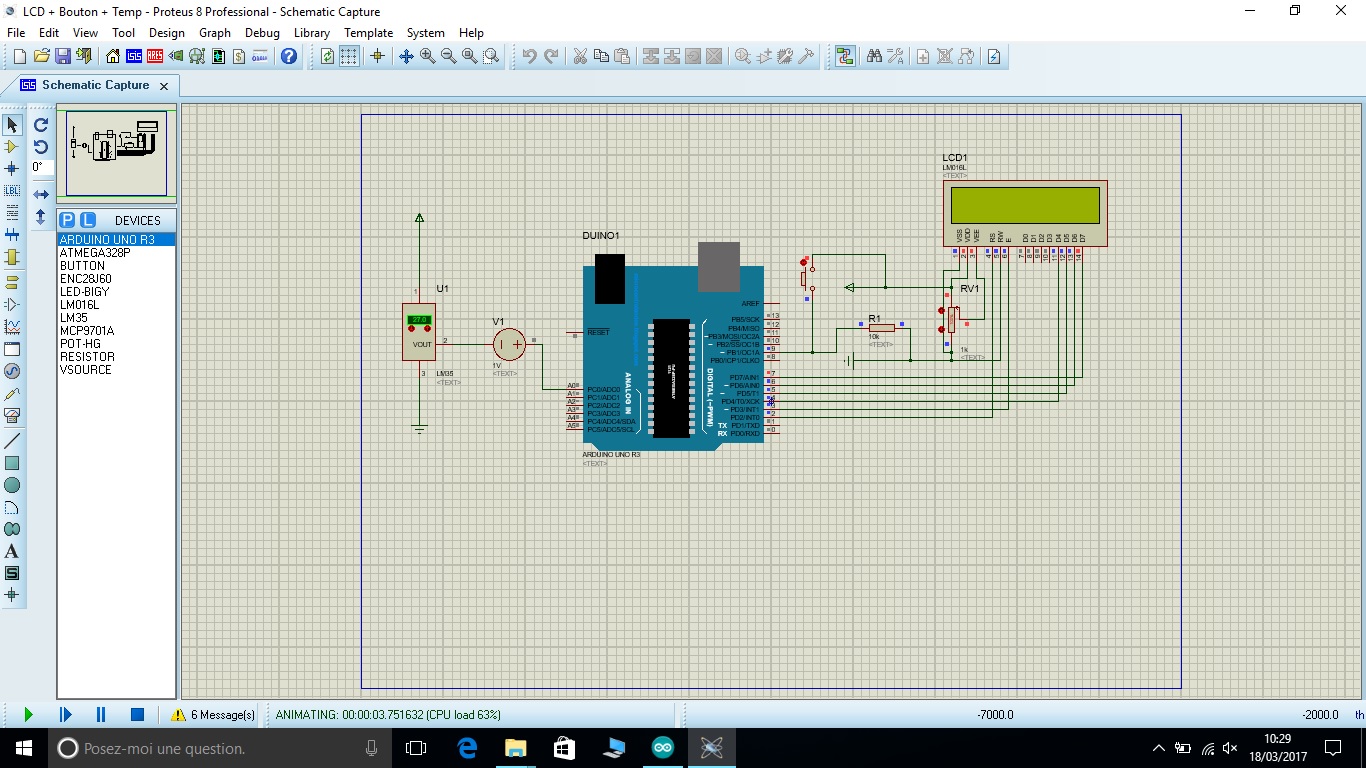This screenshot has height=768, width=1366.
Task: Click the Electrical Rules Check icon
Action: click(x=994, y=56)
